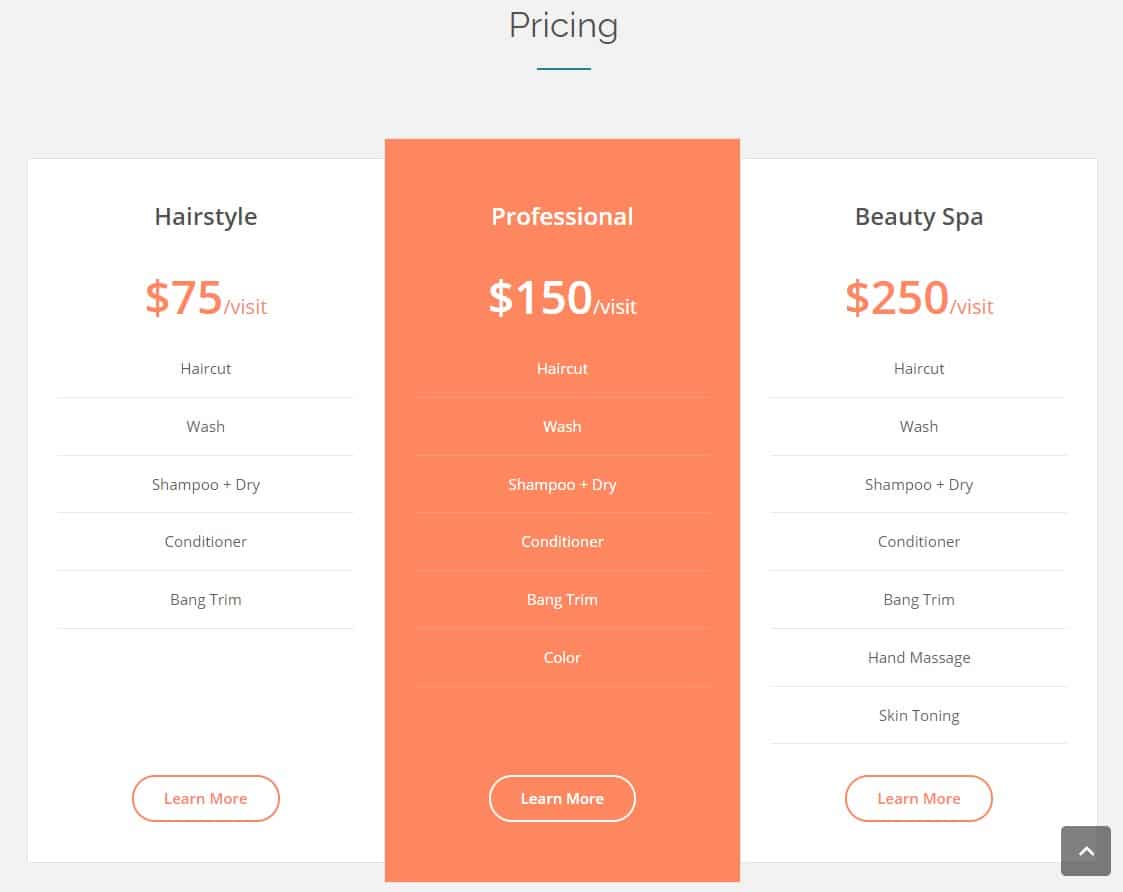The width and height of the screenshot is (1123, 892).
Task: Select the Professional plan title
Action: pos(562,216)
